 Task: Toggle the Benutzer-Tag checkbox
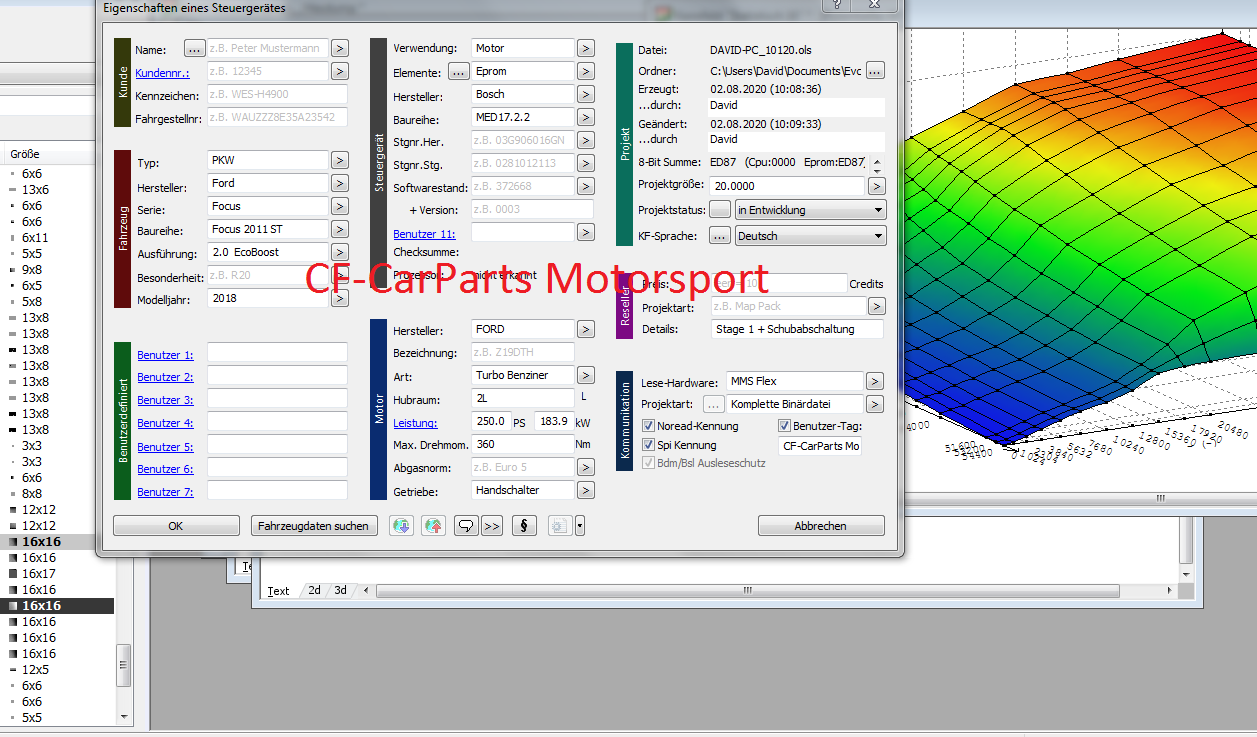point(785,426)
